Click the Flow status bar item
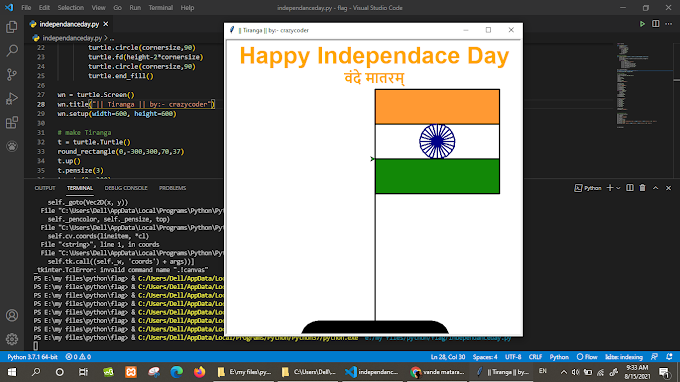The height and width of the screenshot is (382, 680). pos(587,357)
